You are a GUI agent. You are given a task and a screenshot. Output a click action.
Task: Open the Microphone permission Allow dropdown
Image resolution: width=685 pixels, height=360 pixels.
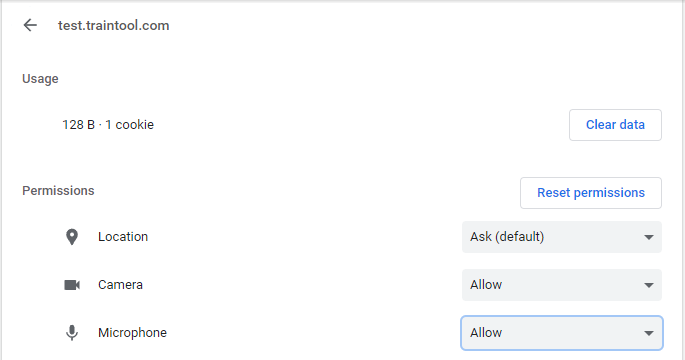click(x=561, y=333)
